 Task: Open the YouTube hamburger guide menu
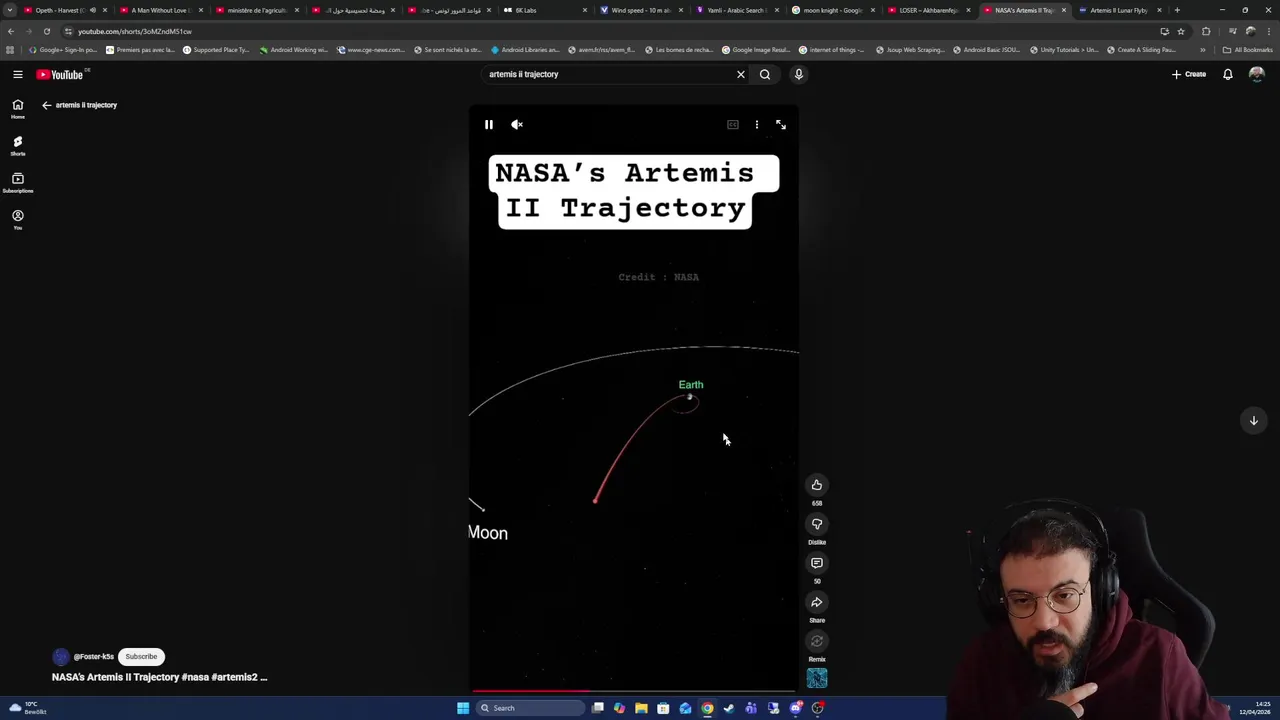(x=18, y=74)
